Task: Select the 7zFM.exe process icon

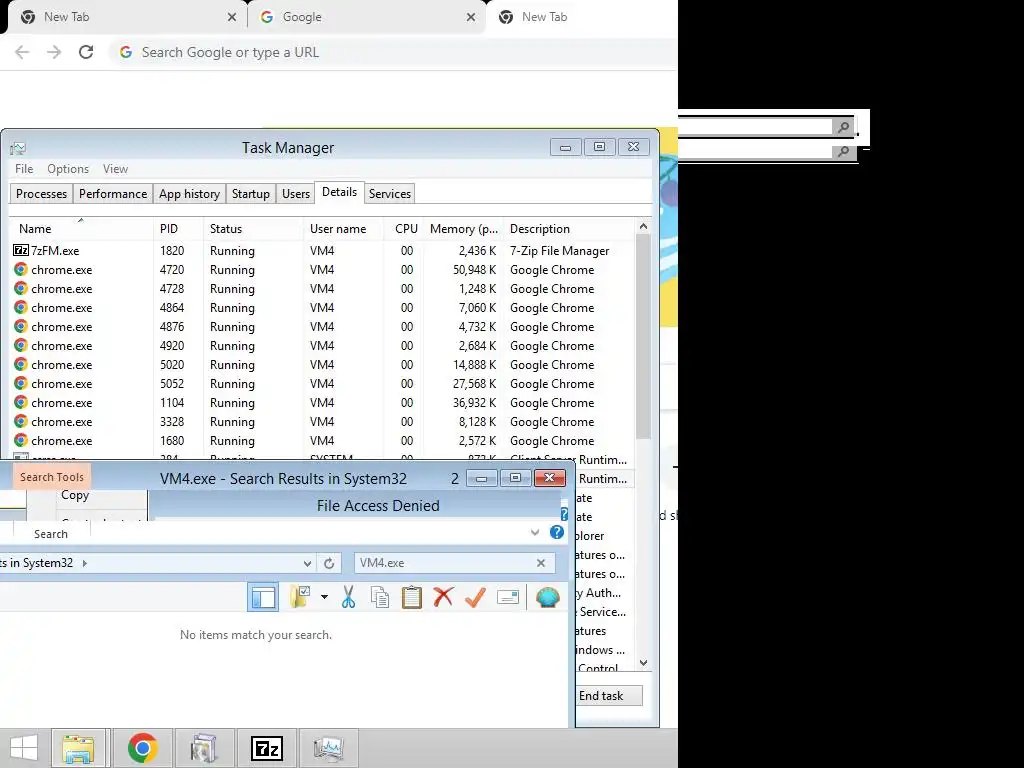Action: (21, 250)
